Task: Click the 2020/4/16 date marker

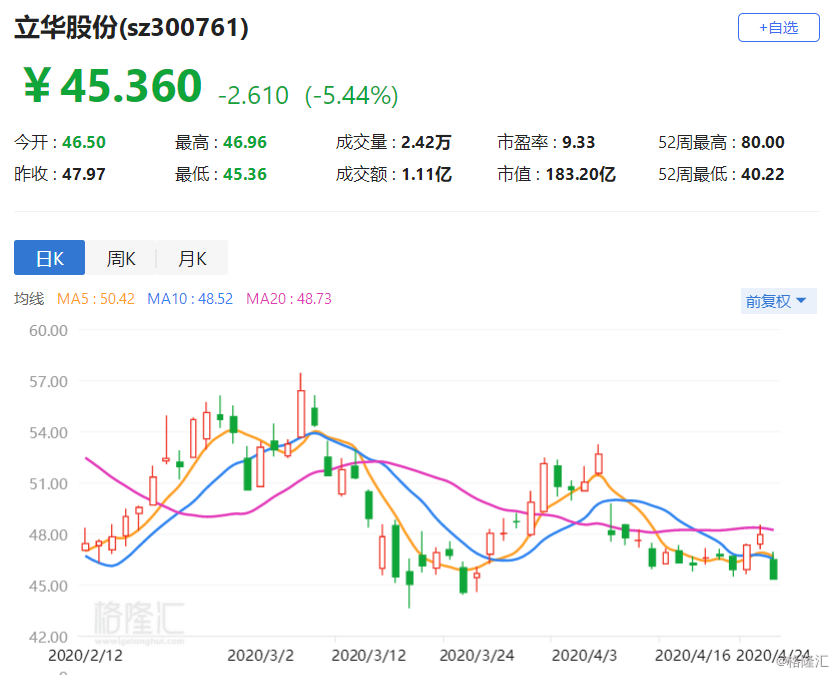Action: [693, 655]
